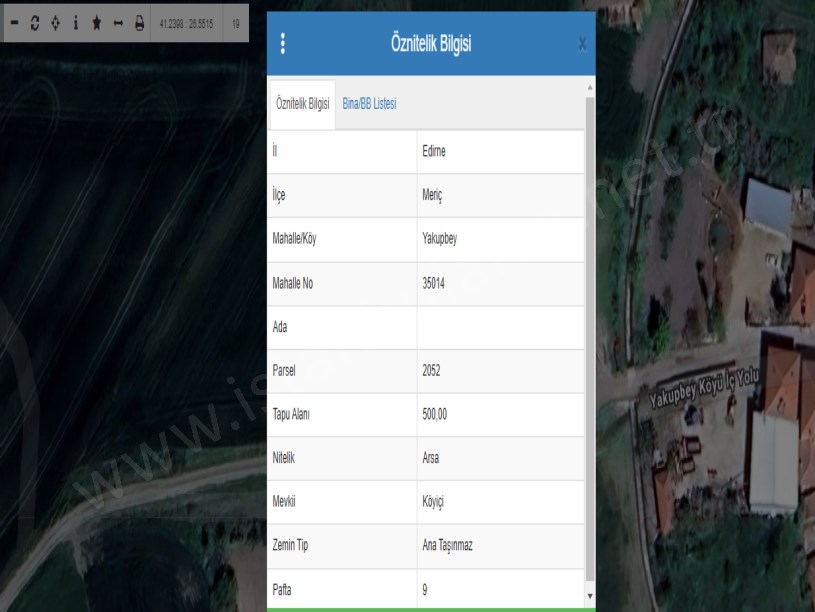Click the Parsel value 2052
The width and height of the screenshot is (815, 612).
tap(432, 371)
